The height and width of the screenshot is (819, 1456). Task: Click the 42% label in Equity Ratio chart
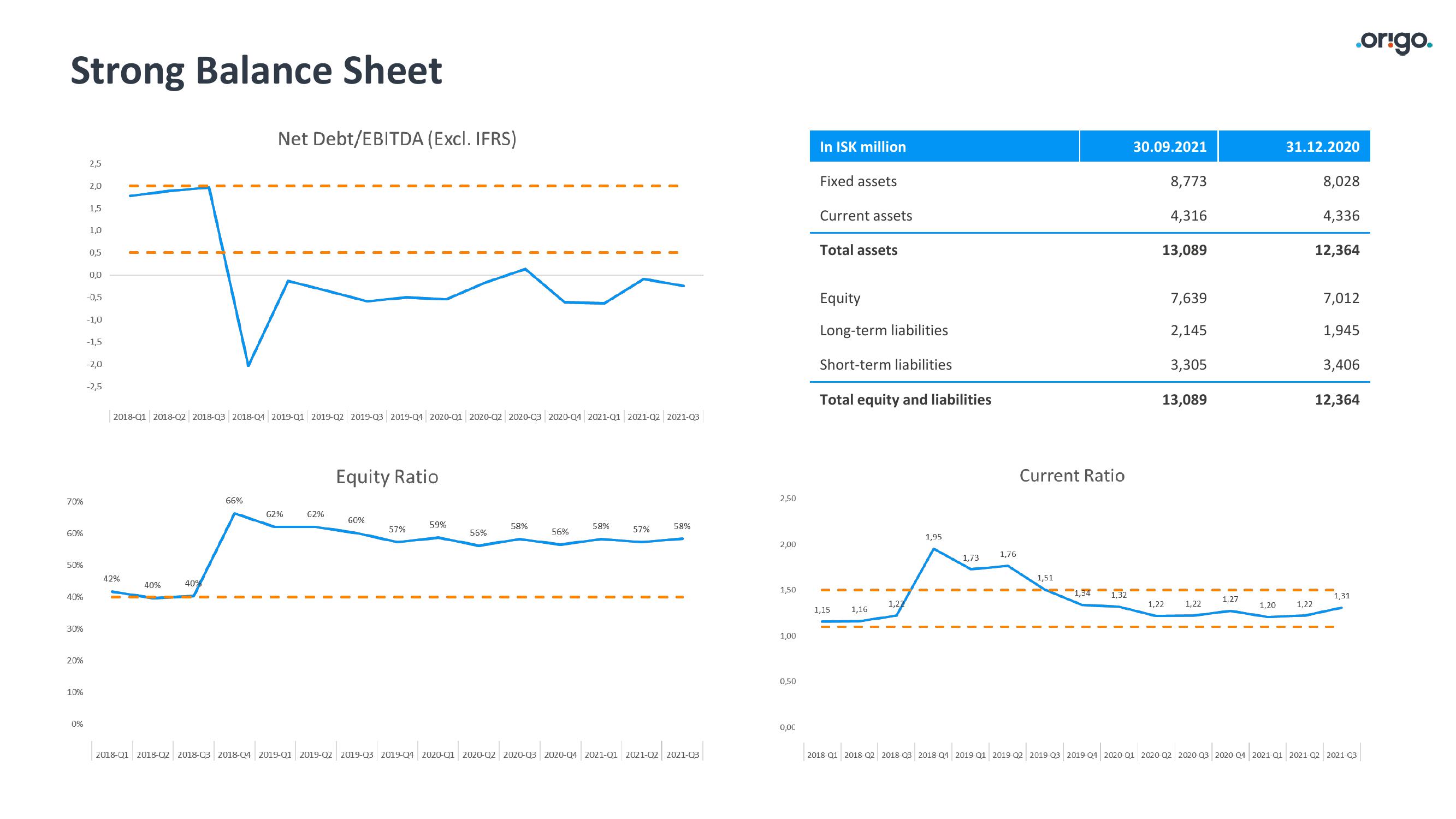111,579
